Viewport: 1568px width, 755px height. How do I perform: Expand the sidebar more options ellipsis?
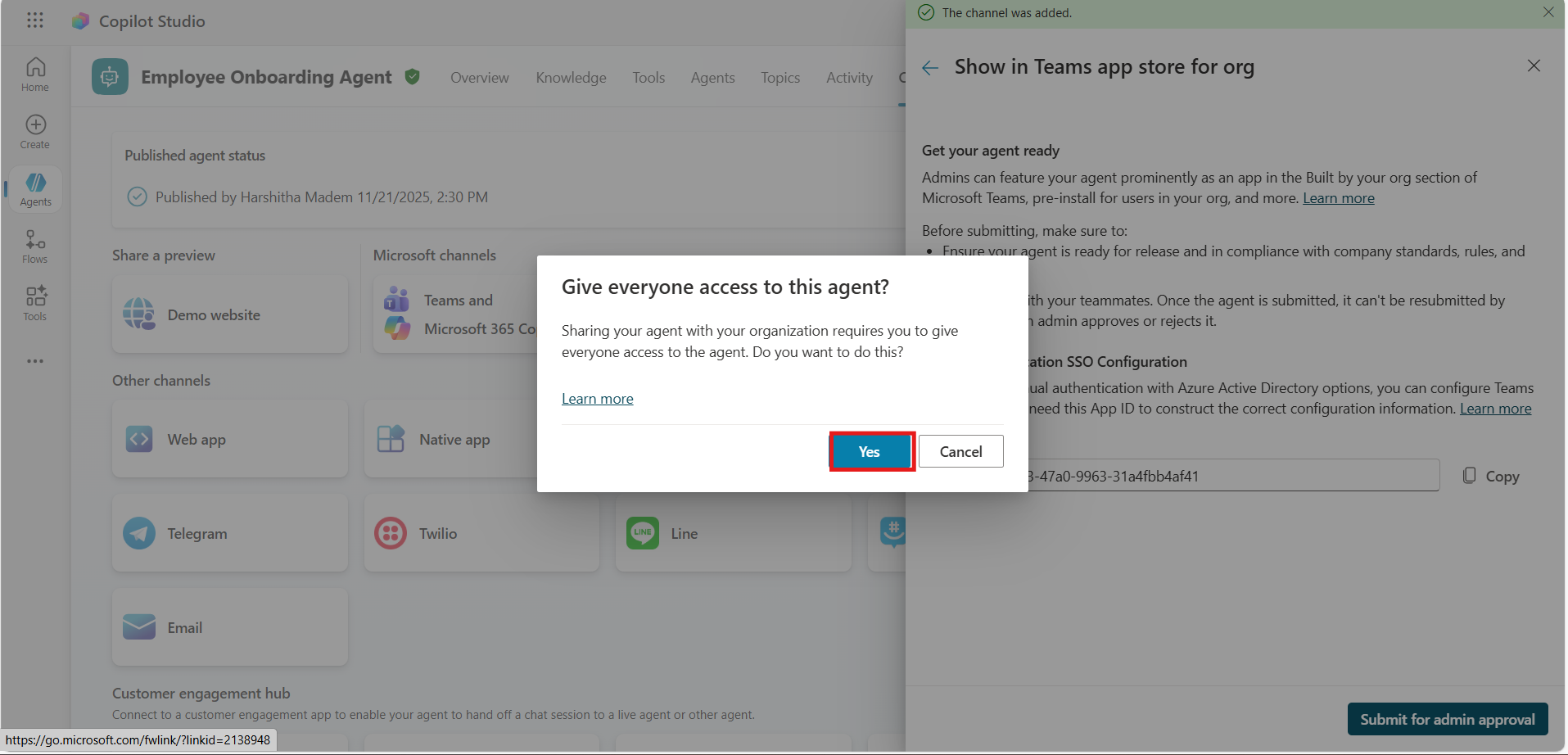pyautogui.click(x=35, y=361)
